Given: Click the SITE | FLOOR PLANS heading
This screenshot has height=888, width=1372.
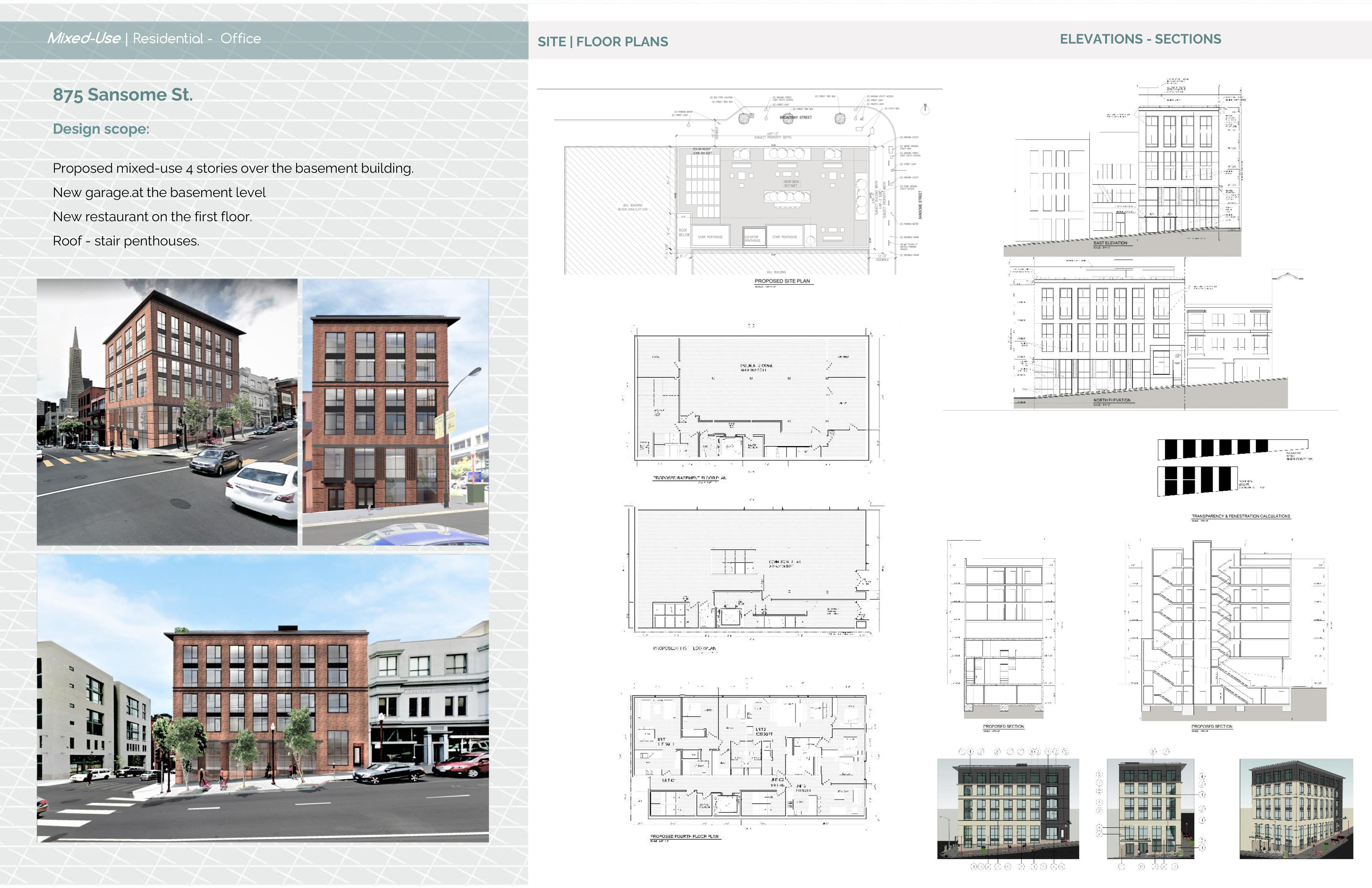Looking at the screenshot, I should click(x=602, y=41).
